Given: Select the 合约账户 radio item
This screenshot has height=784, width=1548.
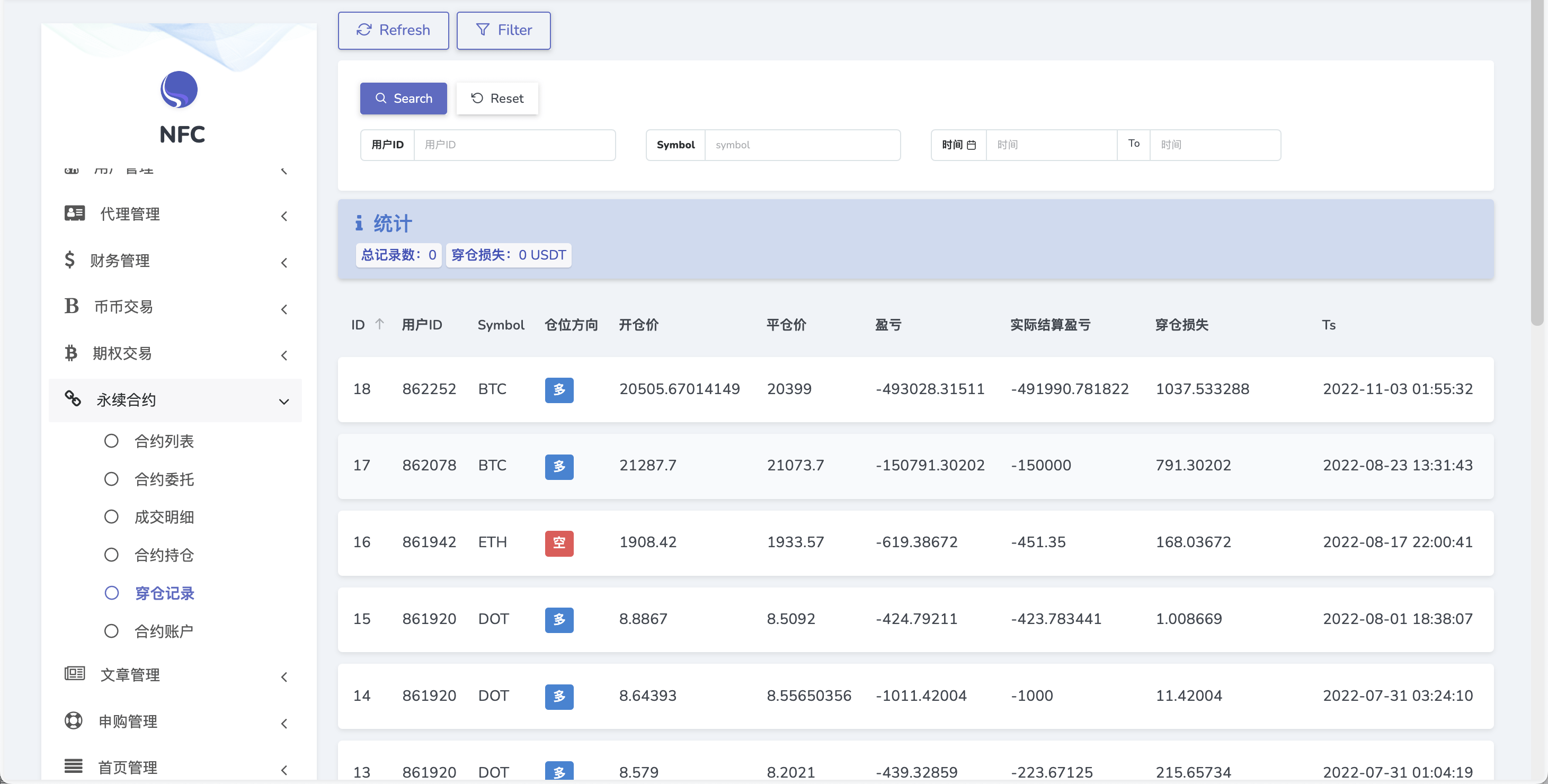Looking at the screenshot, I should click(111, 631).
